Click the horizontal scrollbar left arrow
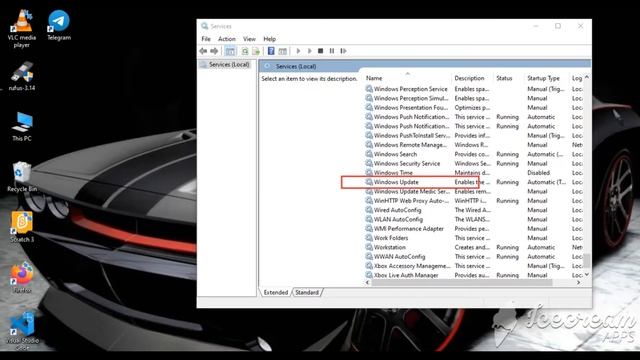This screenshot has width=640, height=360. coord(368,282)
